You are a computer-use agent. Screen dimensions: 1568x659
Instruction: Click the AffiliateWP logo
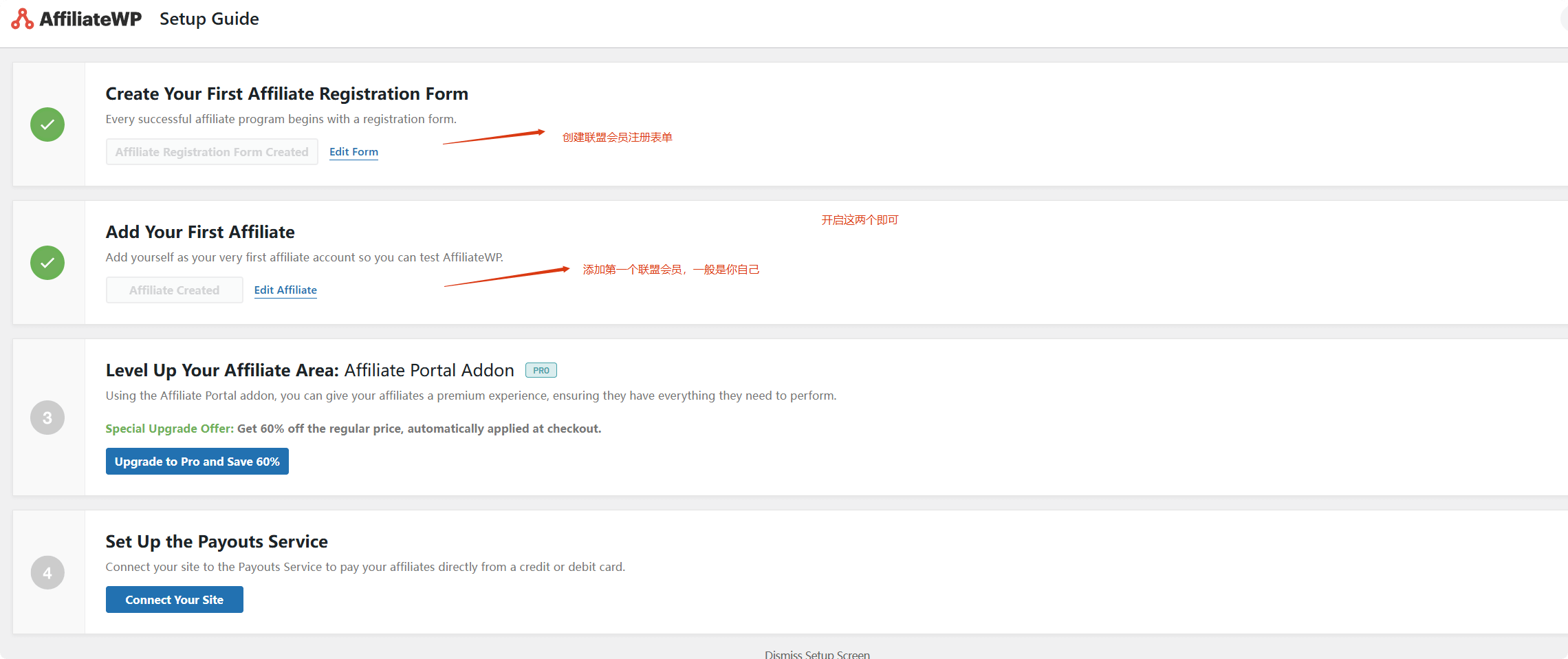point(76,19)
